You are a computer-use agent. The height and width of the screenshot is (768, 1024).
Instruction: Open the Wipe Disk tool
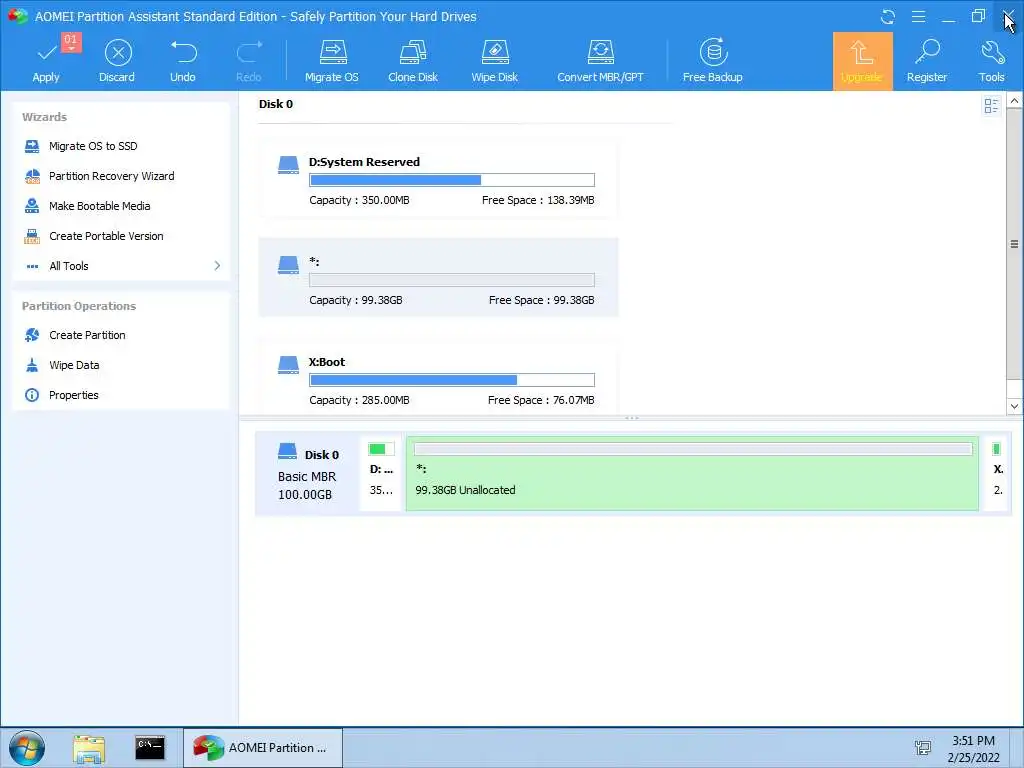[494, 61]
